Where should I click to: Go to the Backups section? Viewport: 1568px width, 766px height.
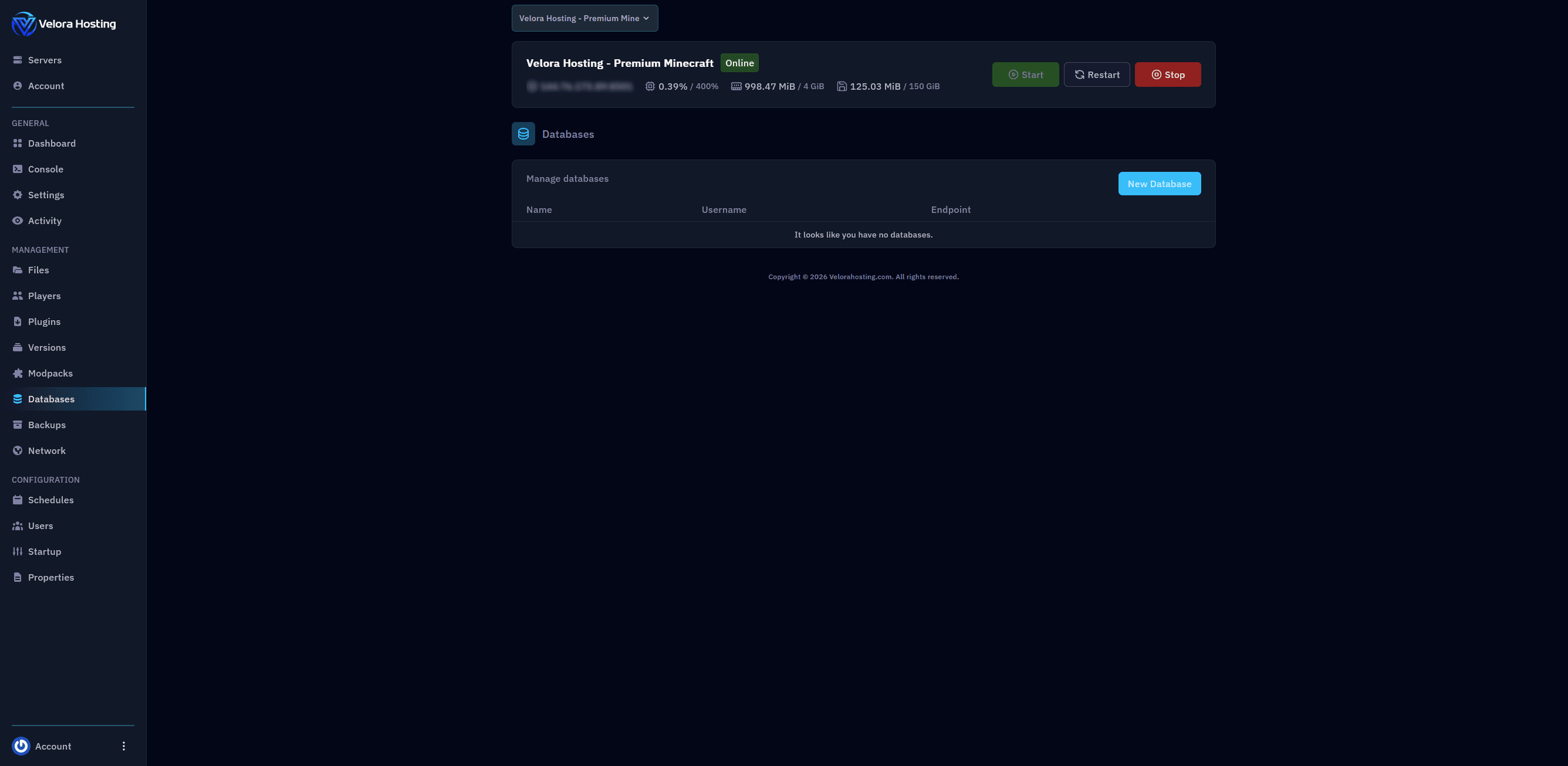coord(46,425)
